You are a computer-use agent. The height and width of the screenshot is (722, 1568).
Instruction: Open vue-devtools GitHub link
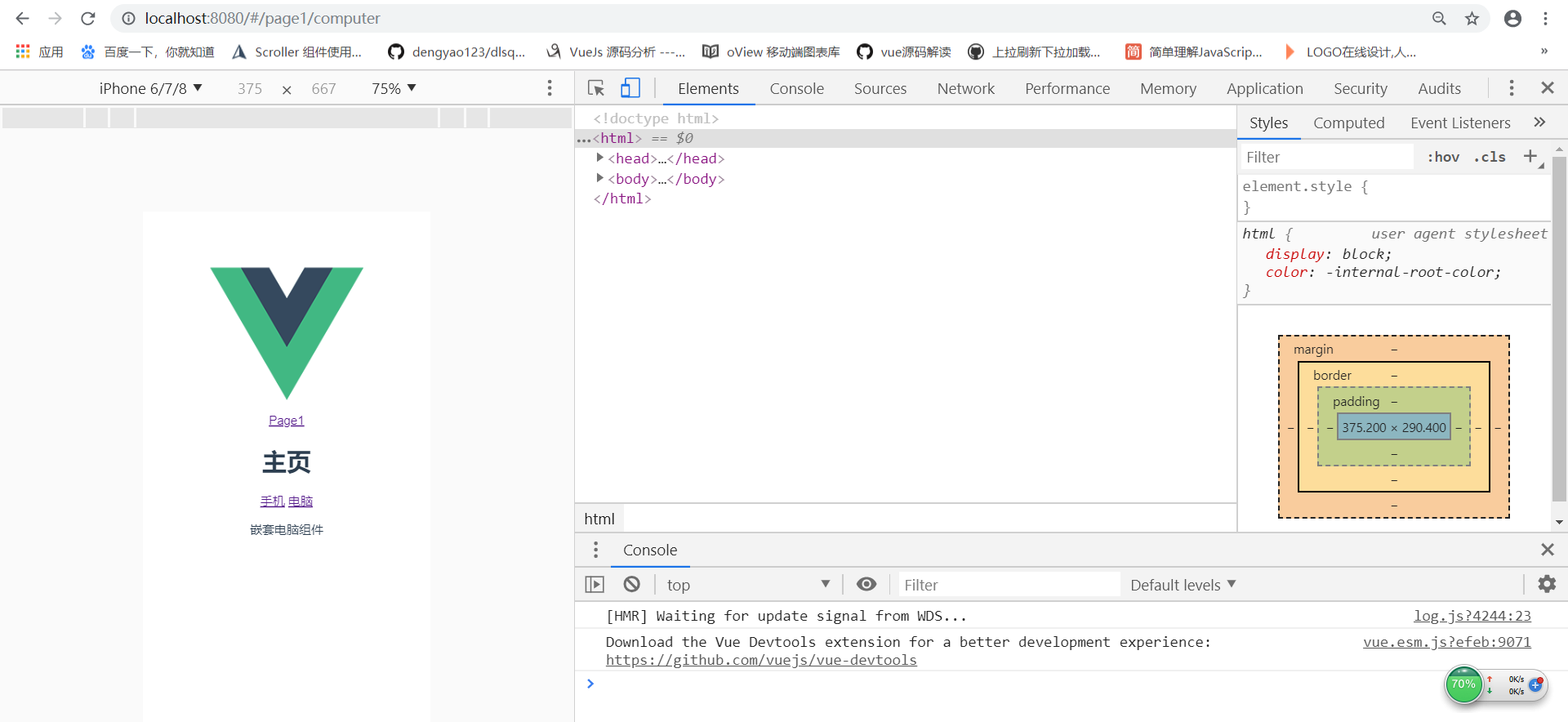(x=761, y=660)
